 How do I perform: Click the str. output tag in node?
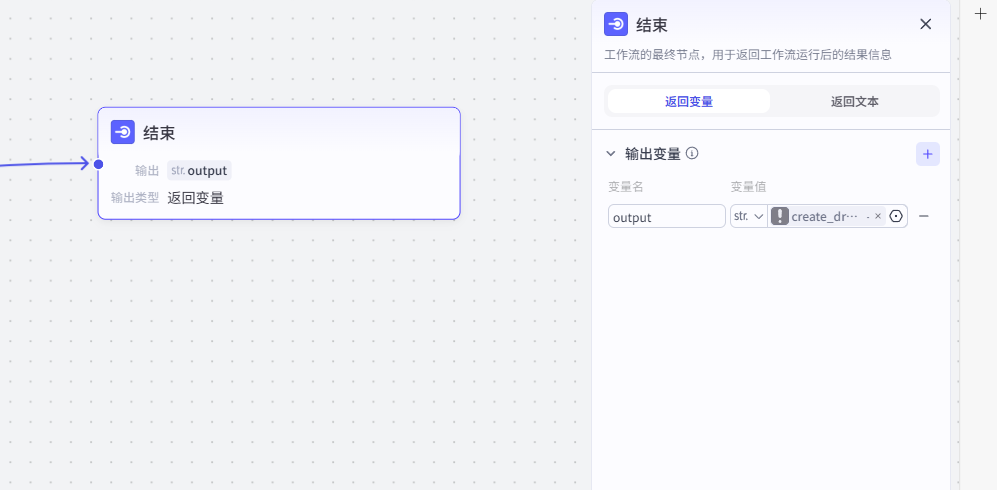pos(199,170)
